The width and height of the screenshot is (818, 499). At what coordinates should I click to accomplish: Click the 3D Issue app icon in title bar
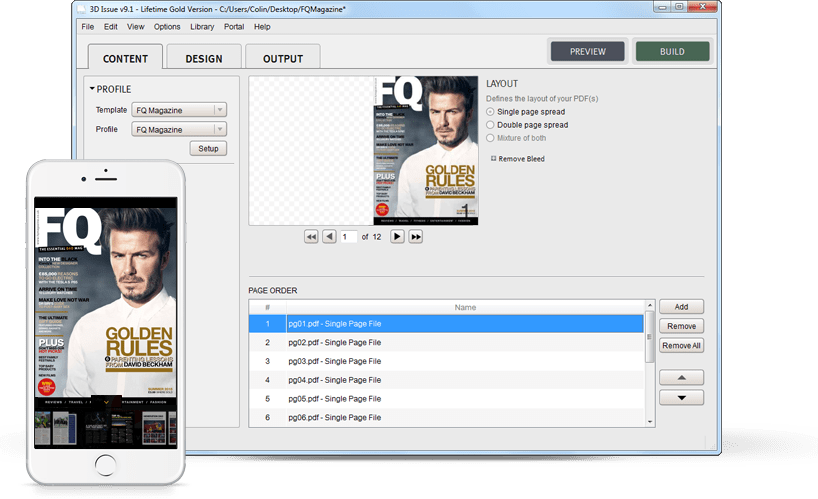coord(81,9)
